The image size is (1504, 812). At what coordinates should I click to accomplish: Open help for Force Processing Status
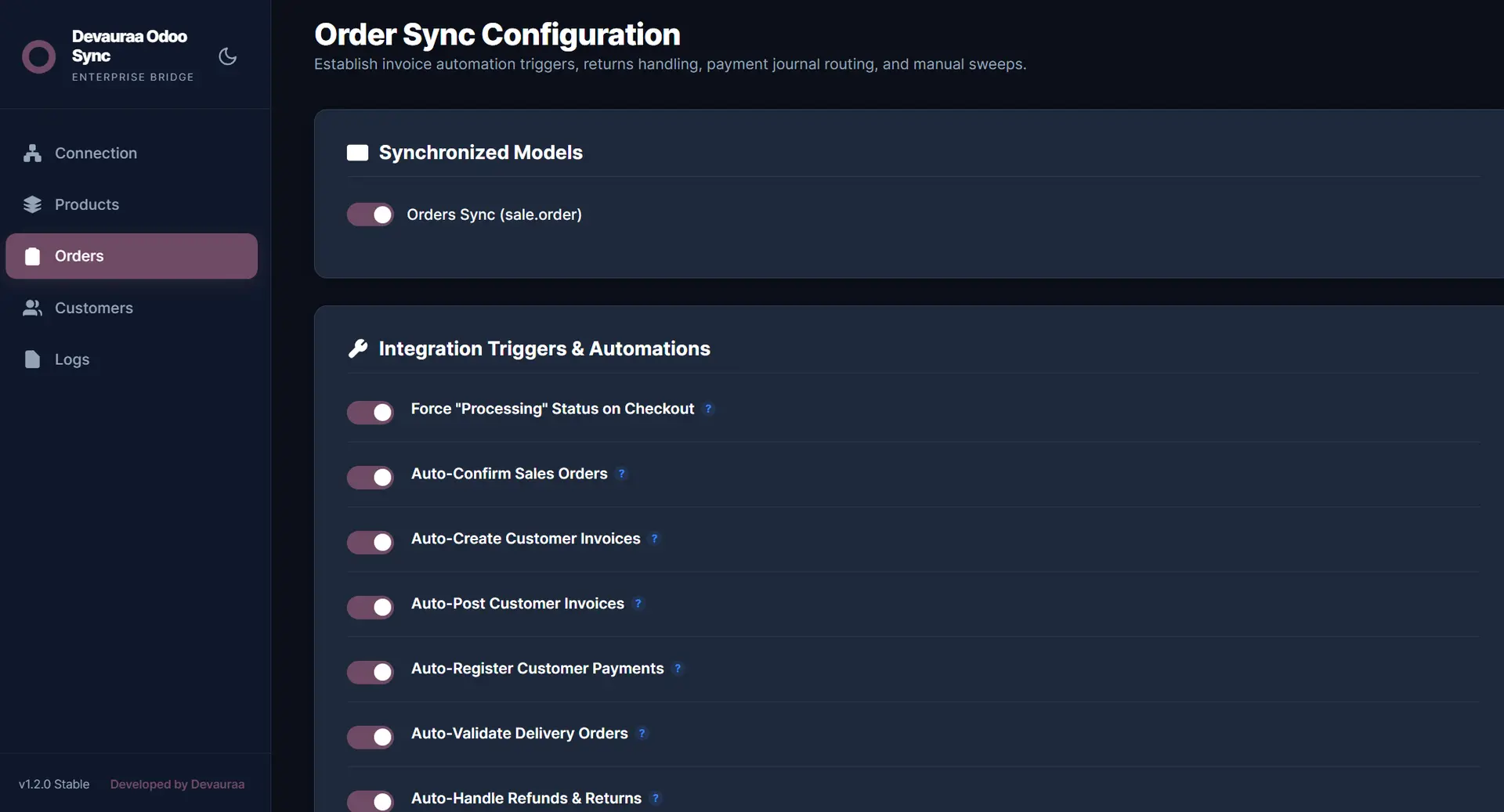click(708, 409)
